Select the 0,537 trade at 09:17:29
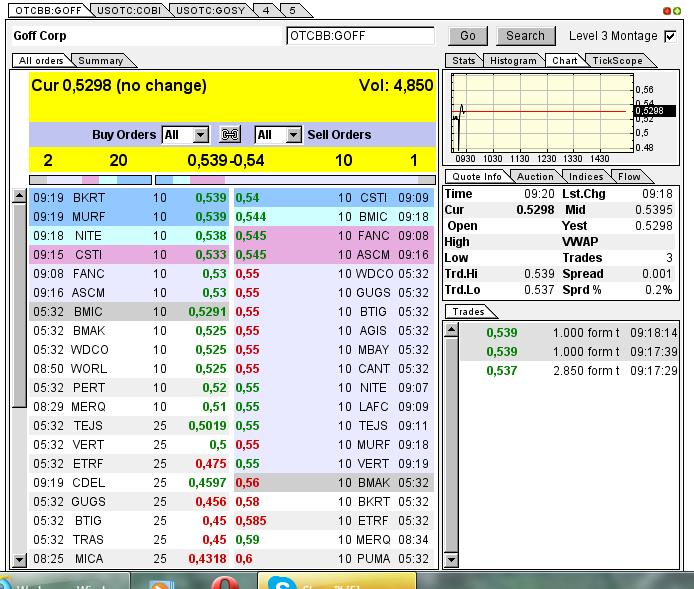 569,370
